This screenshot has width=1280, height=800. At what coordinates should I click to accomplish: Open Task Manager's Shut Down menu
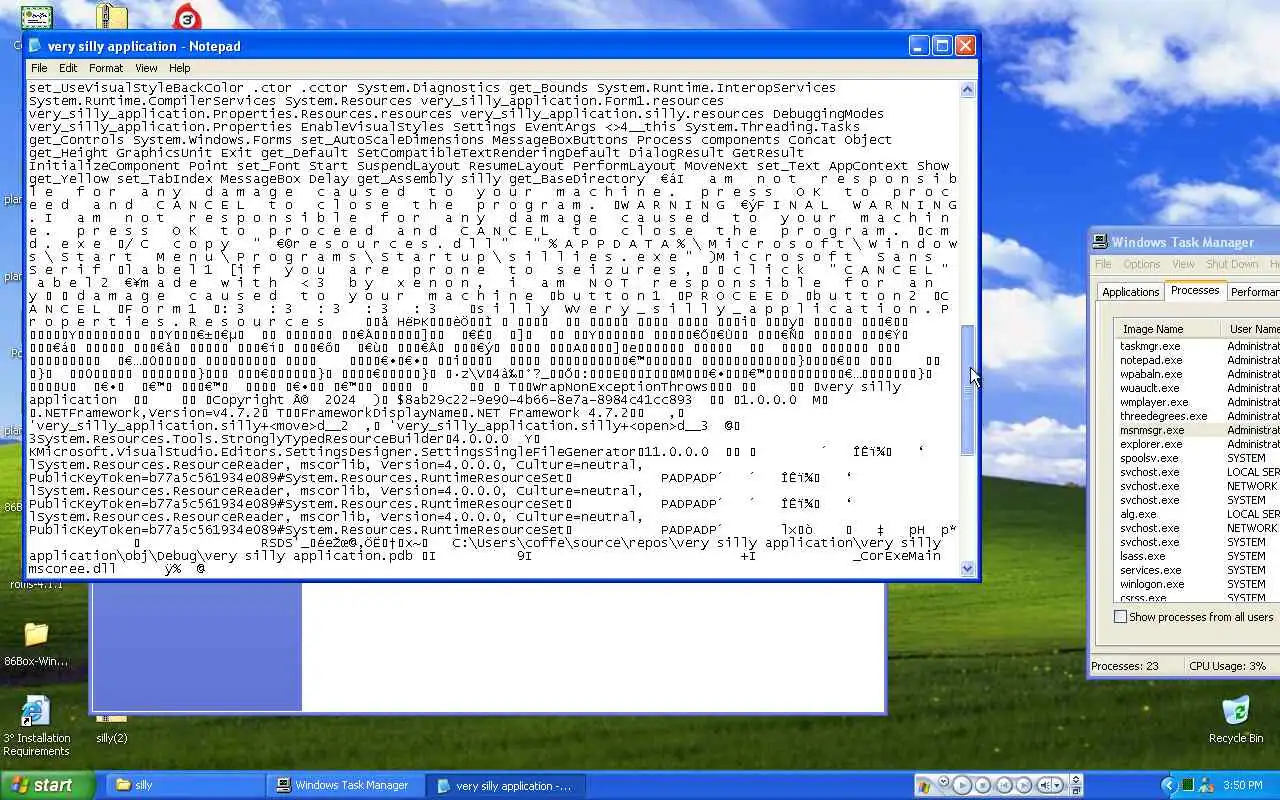1231,264
